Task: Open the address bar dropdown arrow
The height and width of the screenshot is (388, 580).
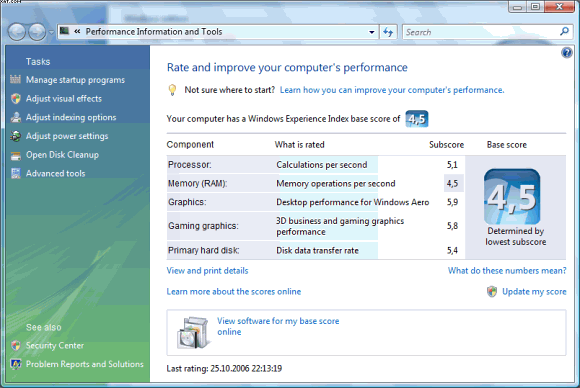Action: pos(372,32)
